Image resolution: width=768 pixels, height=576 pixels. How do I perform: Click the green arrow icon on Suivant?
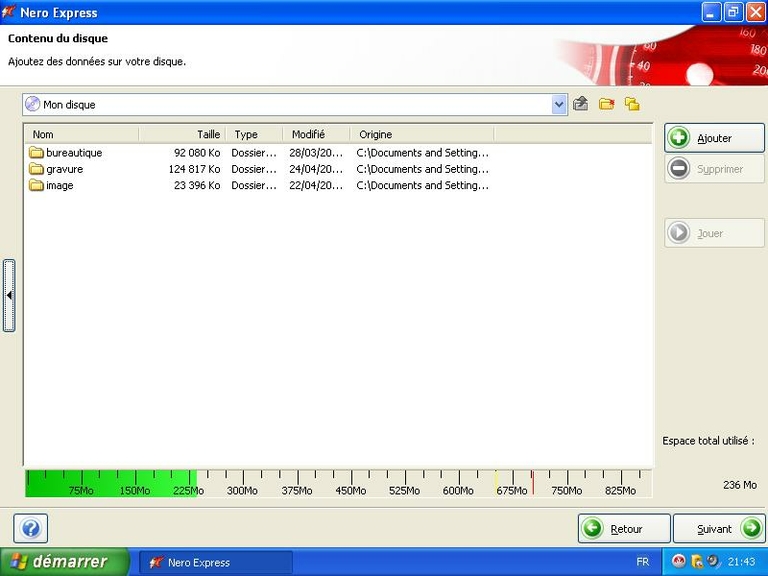(751, 528)
